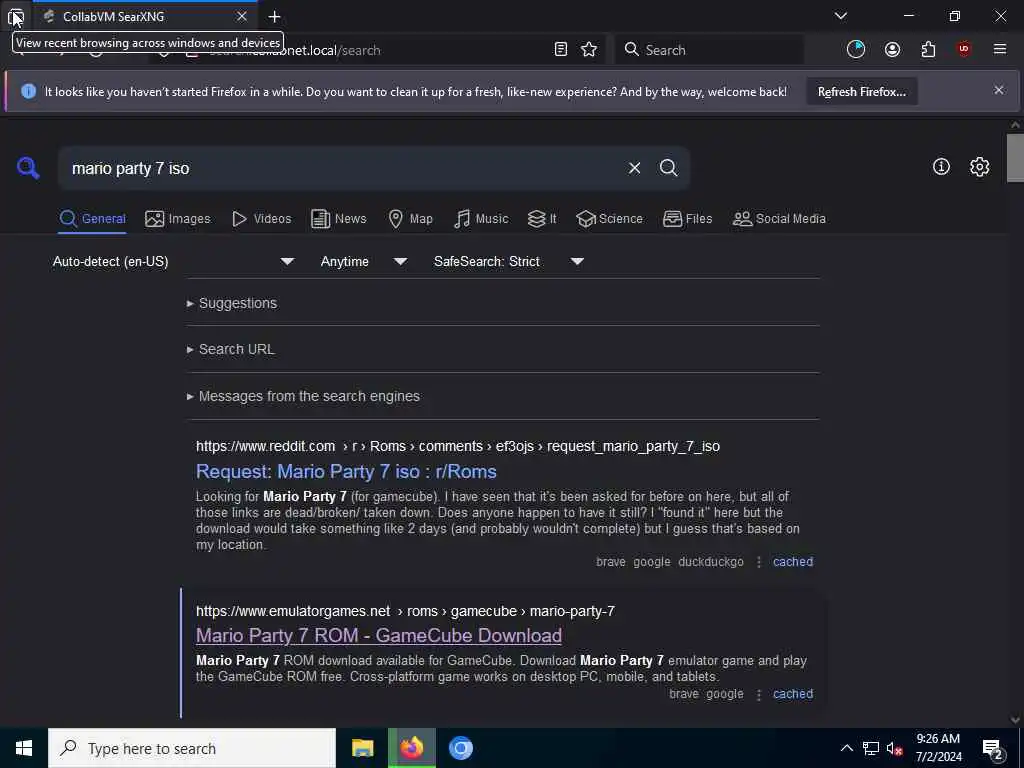
Task: Open the muted volume tray icon
Action: pos(894,748)
